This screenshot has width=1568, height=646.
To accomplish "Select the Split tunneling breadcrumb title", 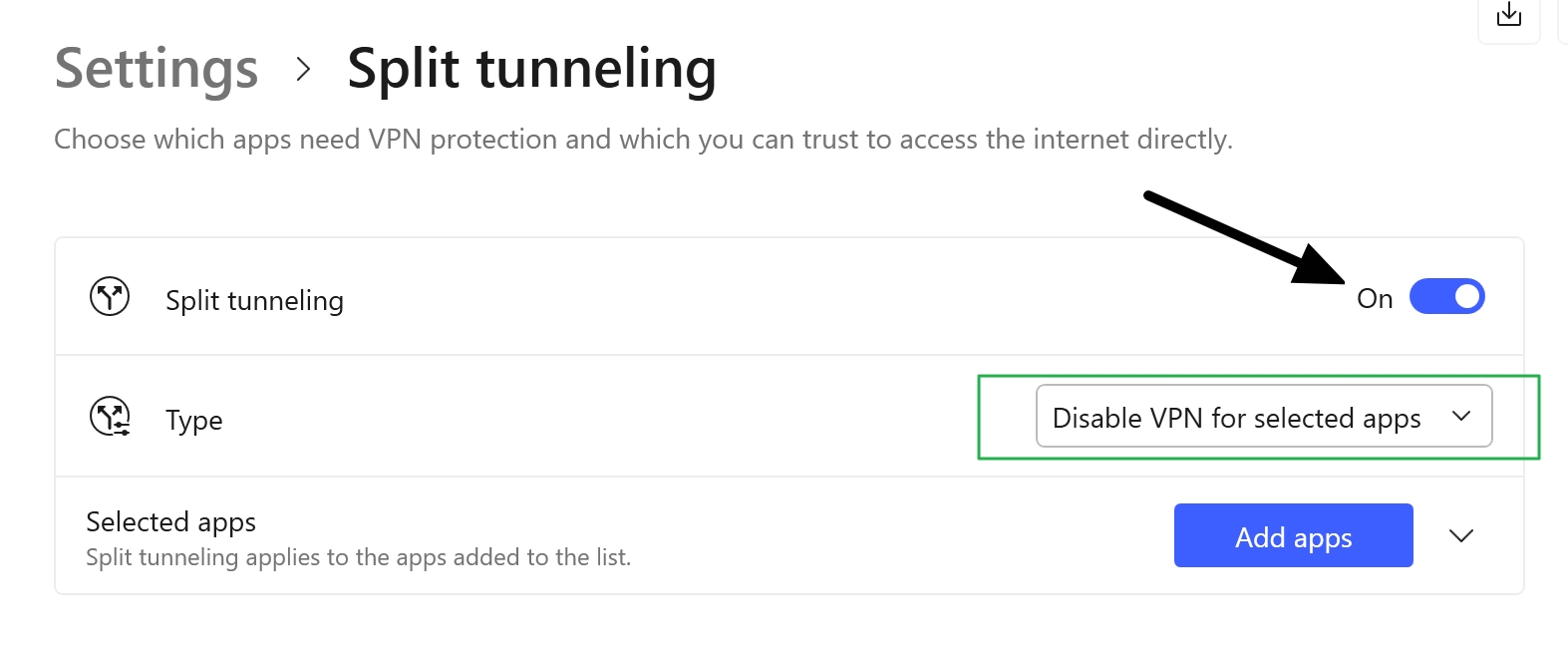I will tap(530, 69).
